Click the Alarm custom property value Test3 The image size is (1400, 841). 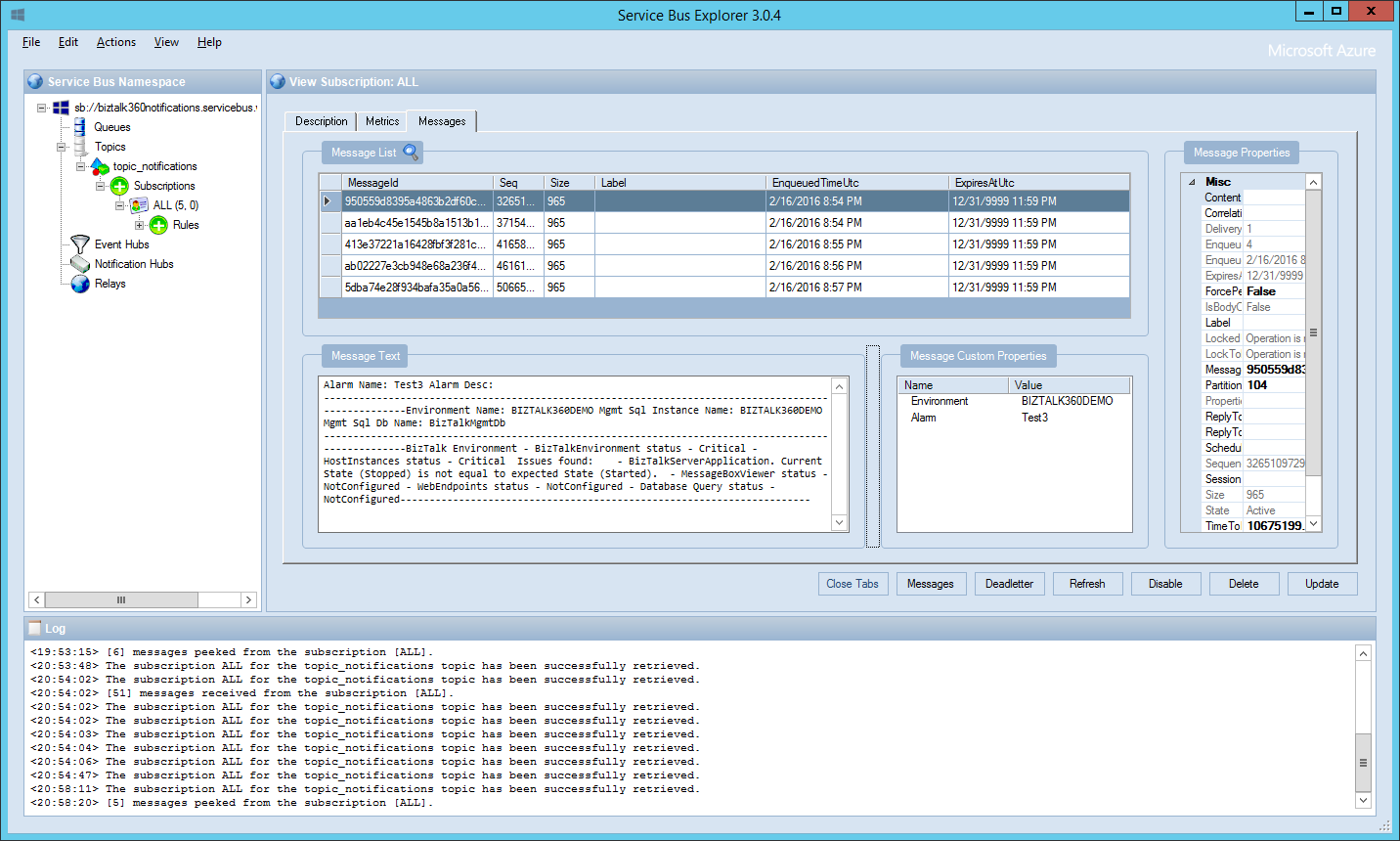[1034, 418]
